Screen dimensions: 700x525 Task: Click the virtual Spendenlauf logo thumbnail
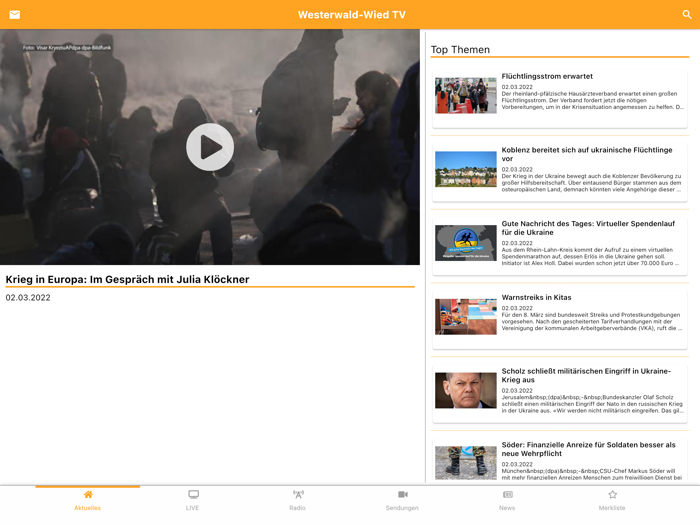pos(466,243)
